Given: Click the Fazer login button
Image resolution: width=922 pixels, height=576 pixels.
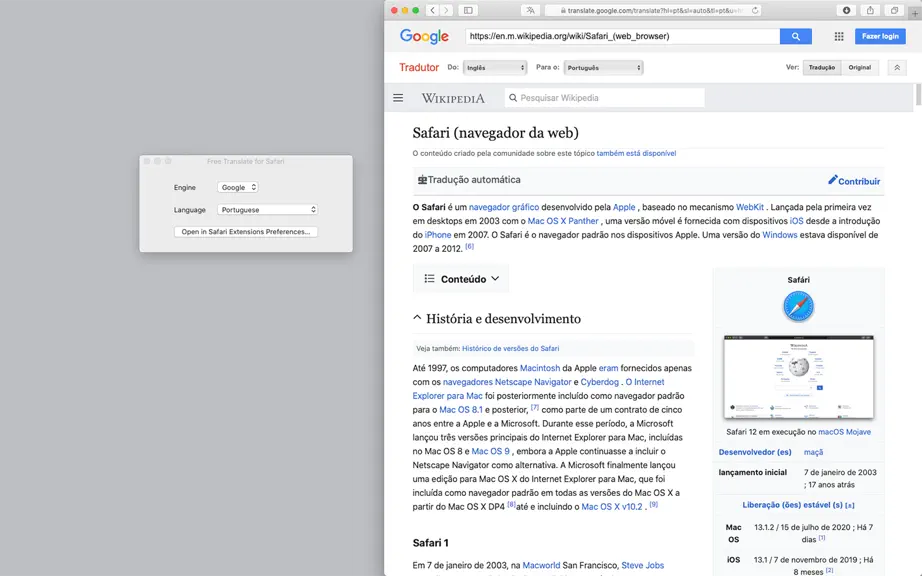Looking at the screenshot, I should tap(880, 36).
